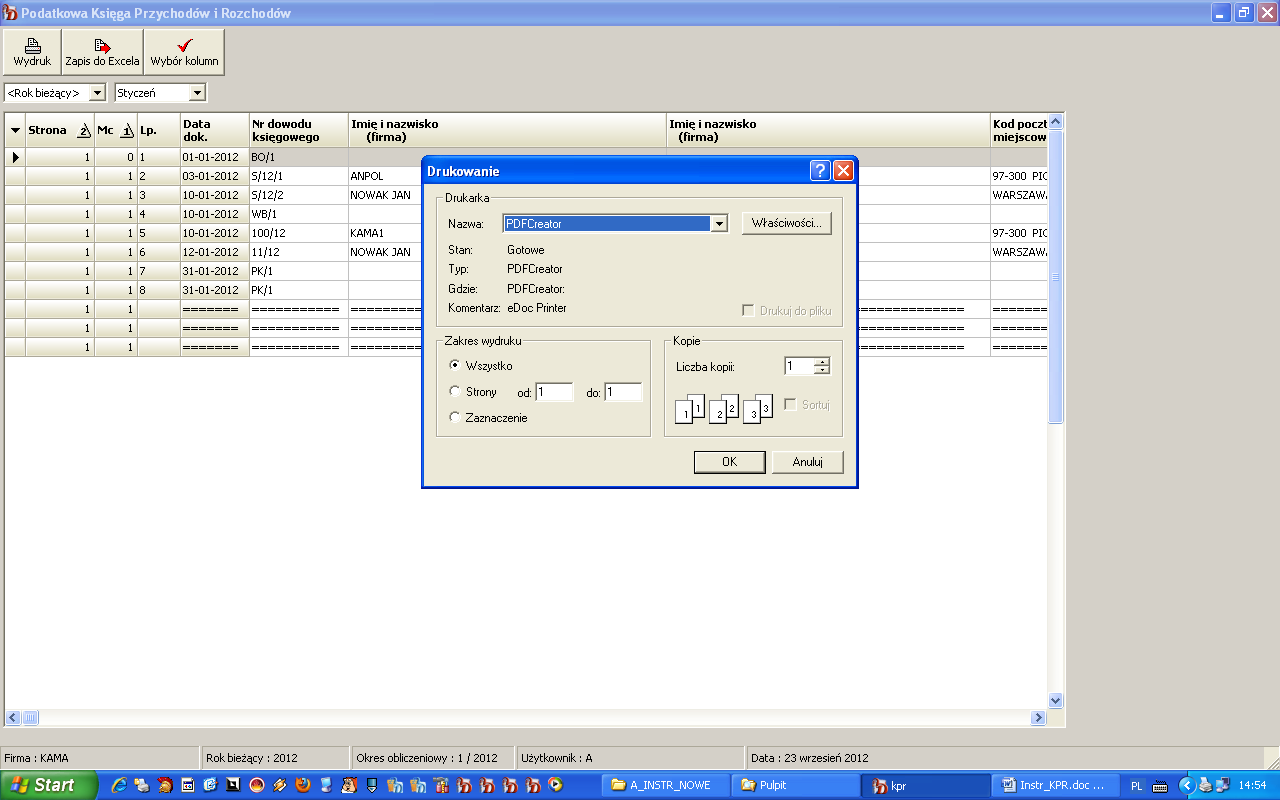Toggle the Sortuj copies checkbox

(x=790, y=405)
